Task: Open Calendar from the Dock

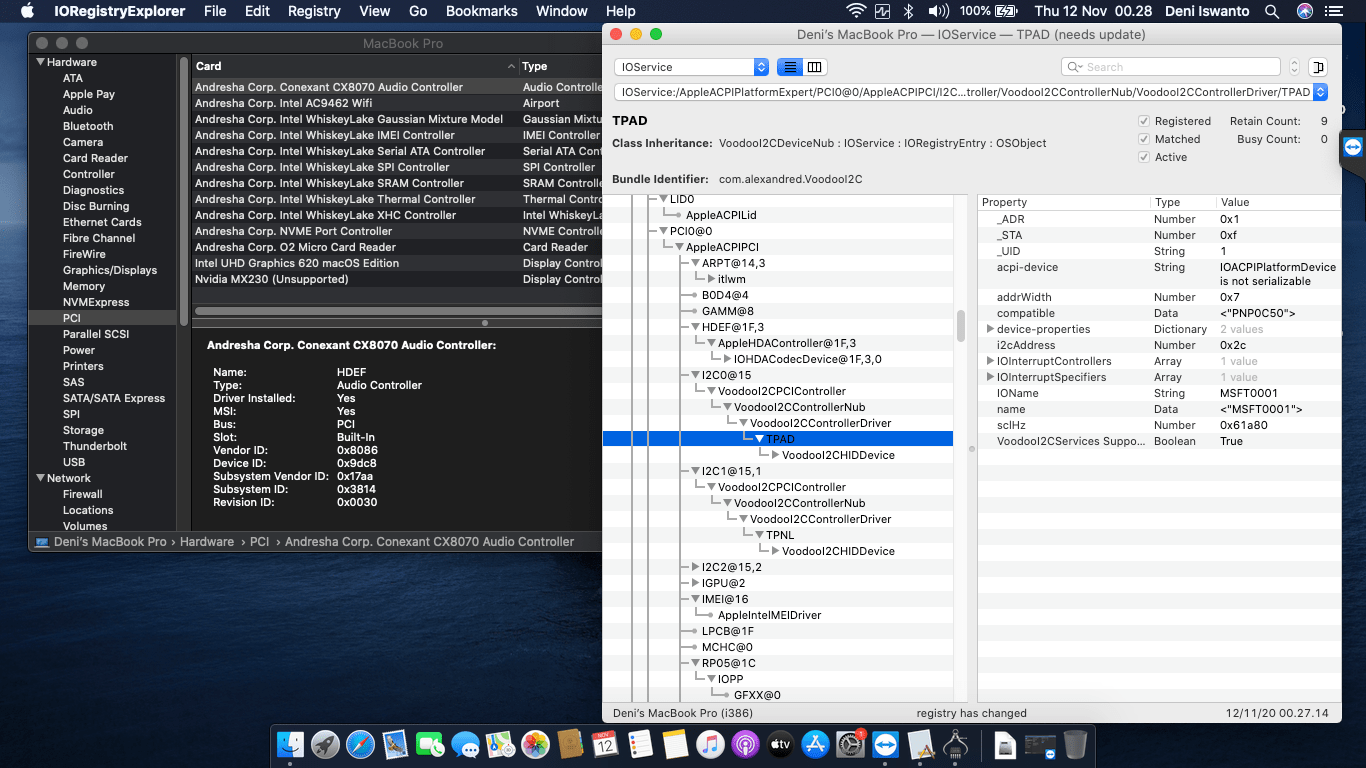Action: coord(605,744)
